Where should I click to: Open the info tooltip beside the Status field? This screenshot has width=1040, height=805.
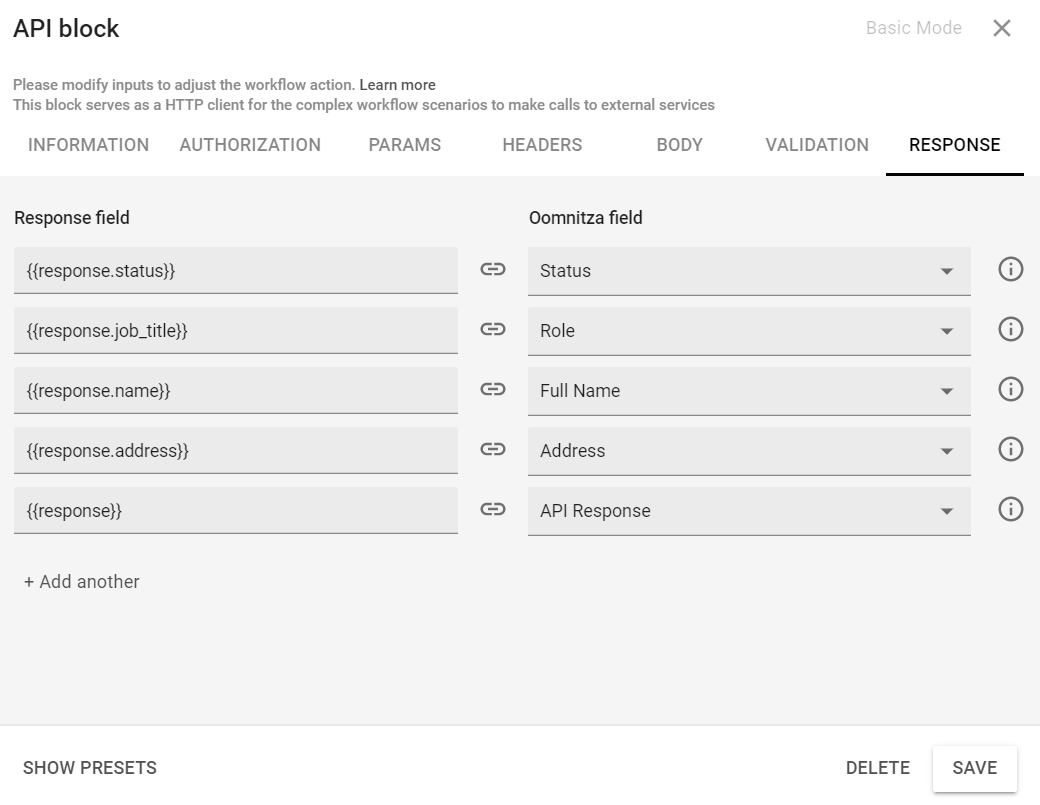click(1010, 269)
